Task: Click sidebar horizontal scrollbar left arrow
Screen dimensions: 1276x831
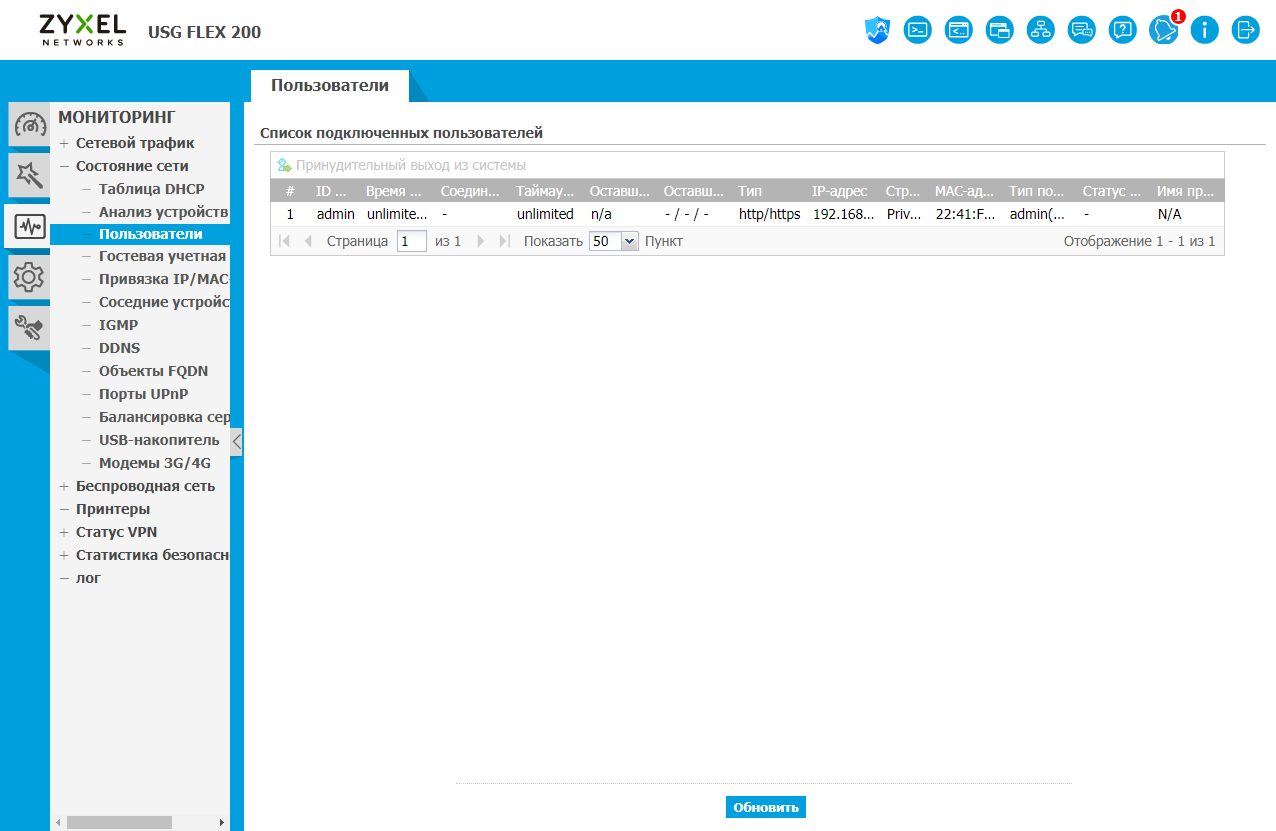Action: coord(58,822)
